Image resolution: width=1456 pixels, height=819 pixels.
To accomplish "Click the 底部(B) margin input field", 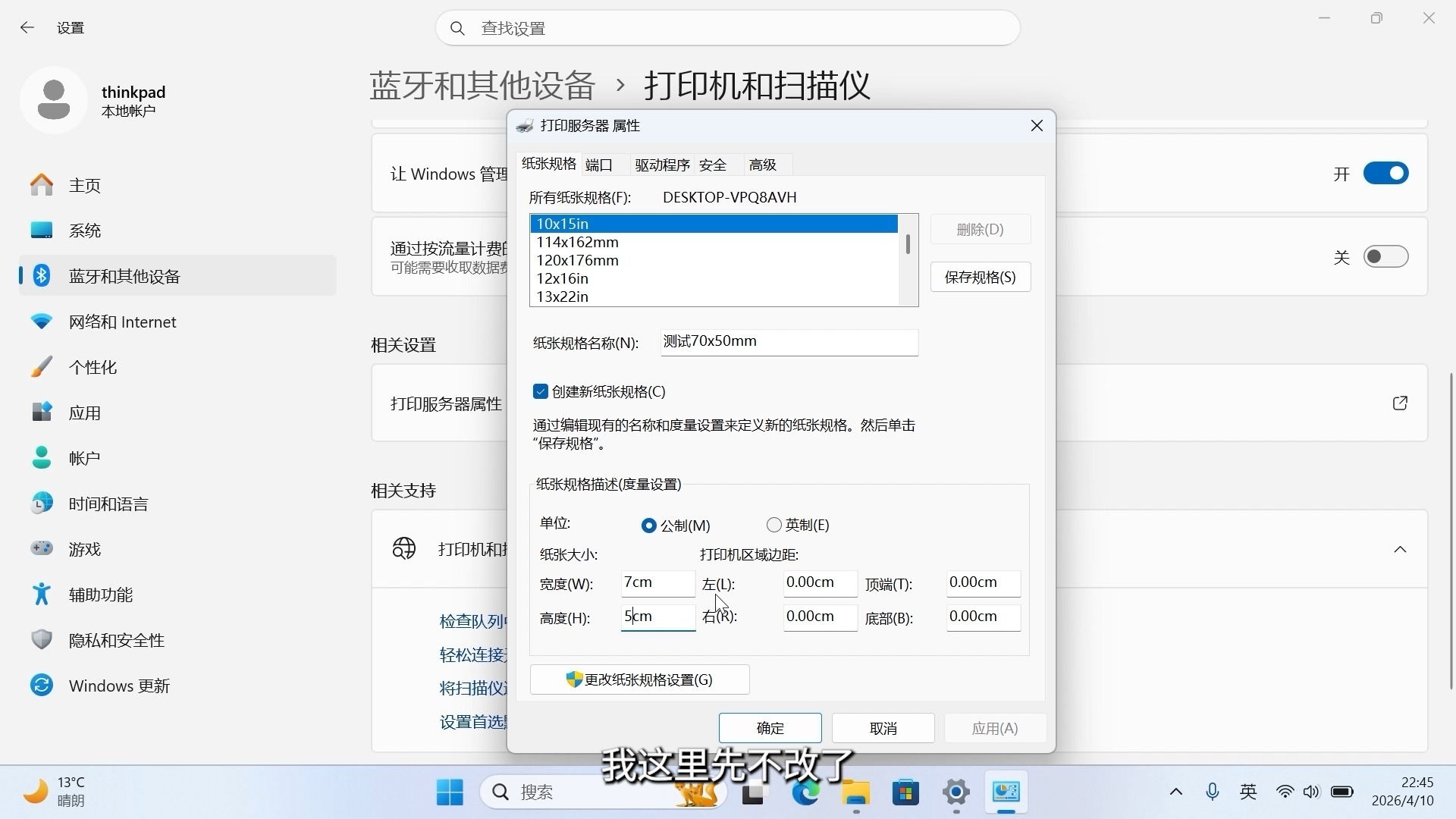I will pyautogui.click(x=983, y=617).
